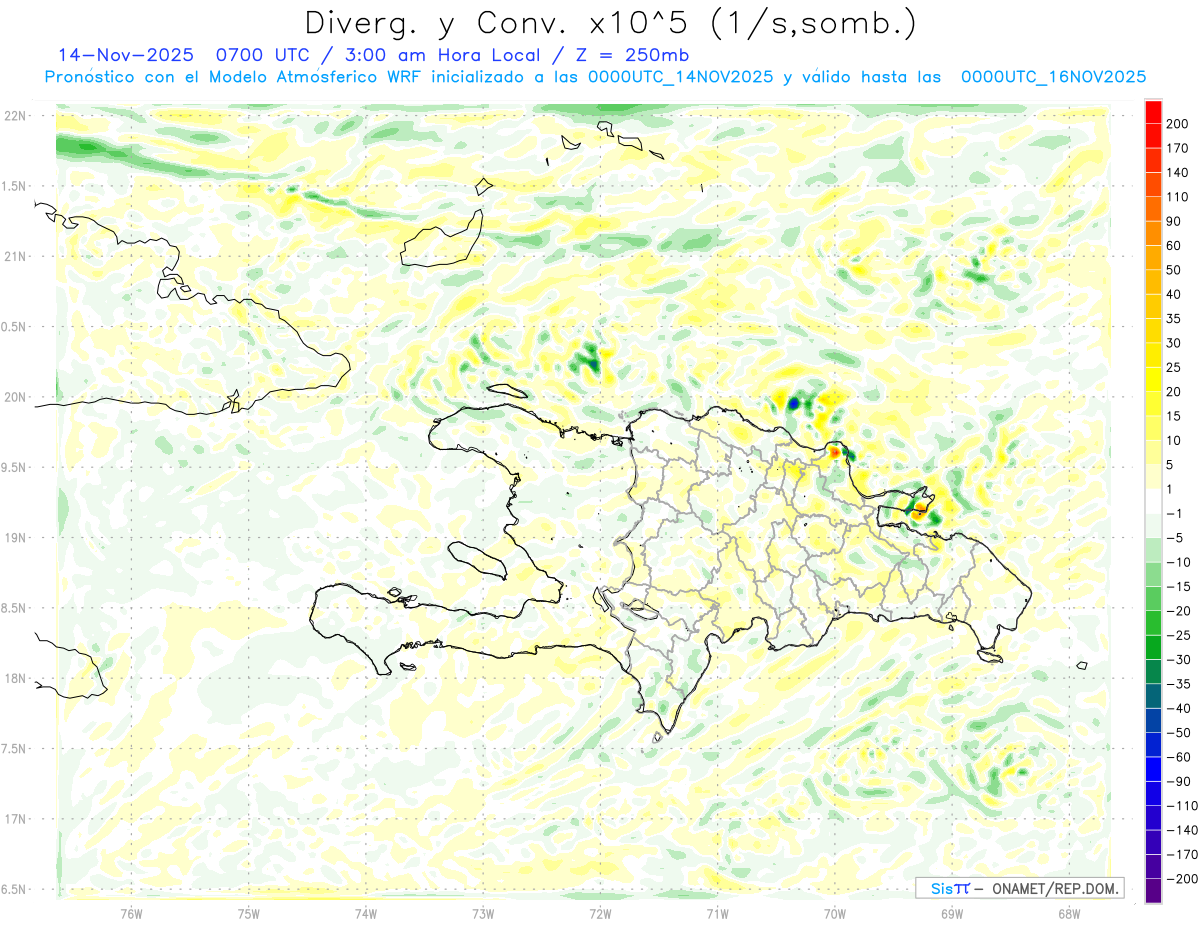1200x927 pixels.
Task: Click the '76W' longitude label
Action: 131,913
